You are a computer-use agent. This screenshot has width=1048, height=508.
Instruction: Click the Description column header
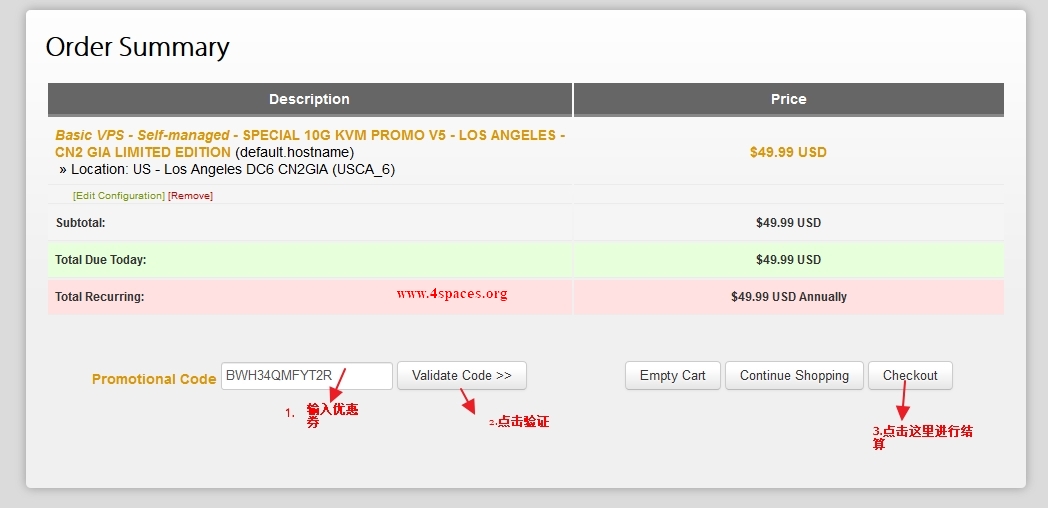(309, 99)
